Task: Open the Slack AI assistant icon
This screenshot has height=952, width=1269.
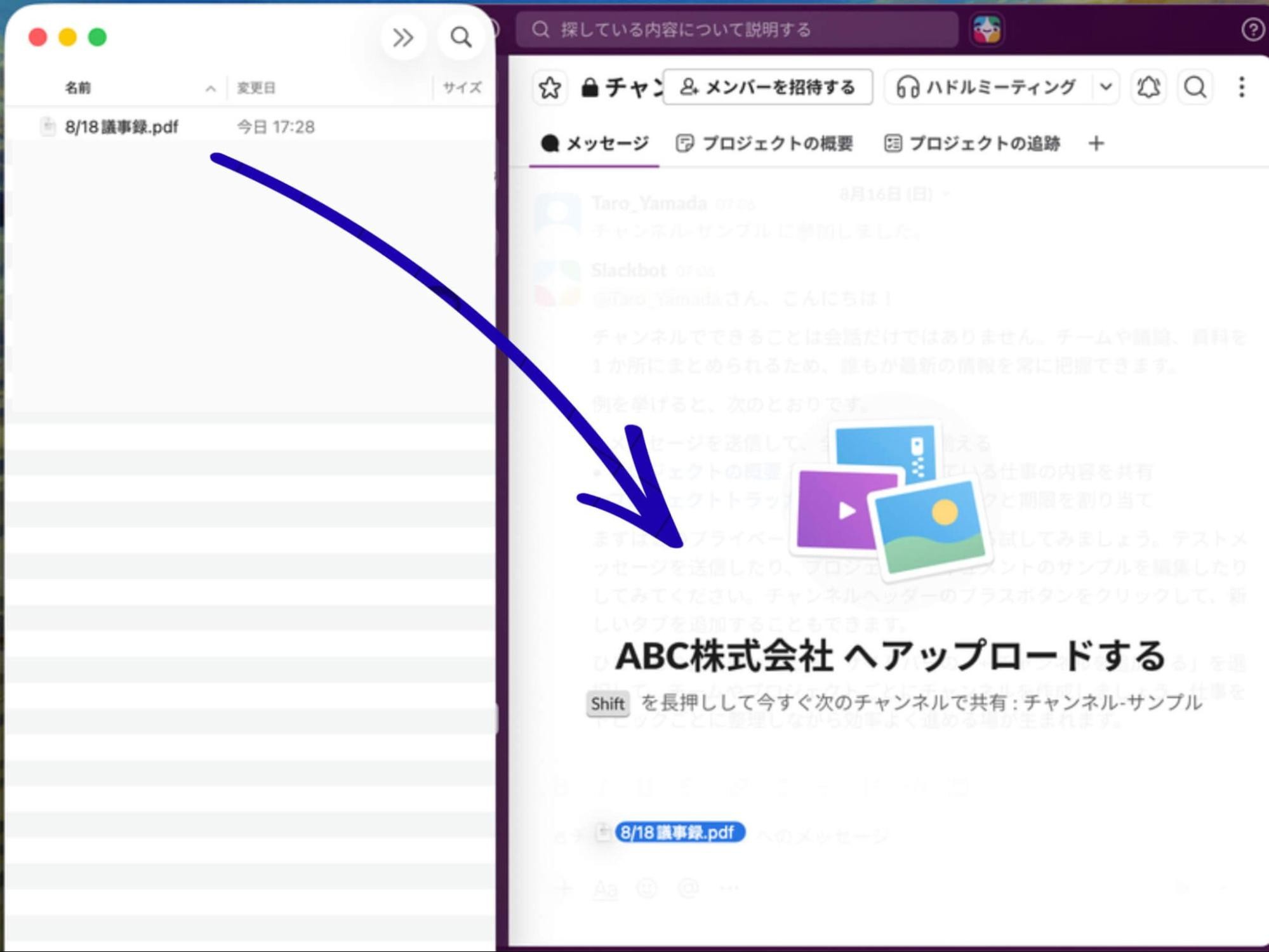Action: (987, 30)
